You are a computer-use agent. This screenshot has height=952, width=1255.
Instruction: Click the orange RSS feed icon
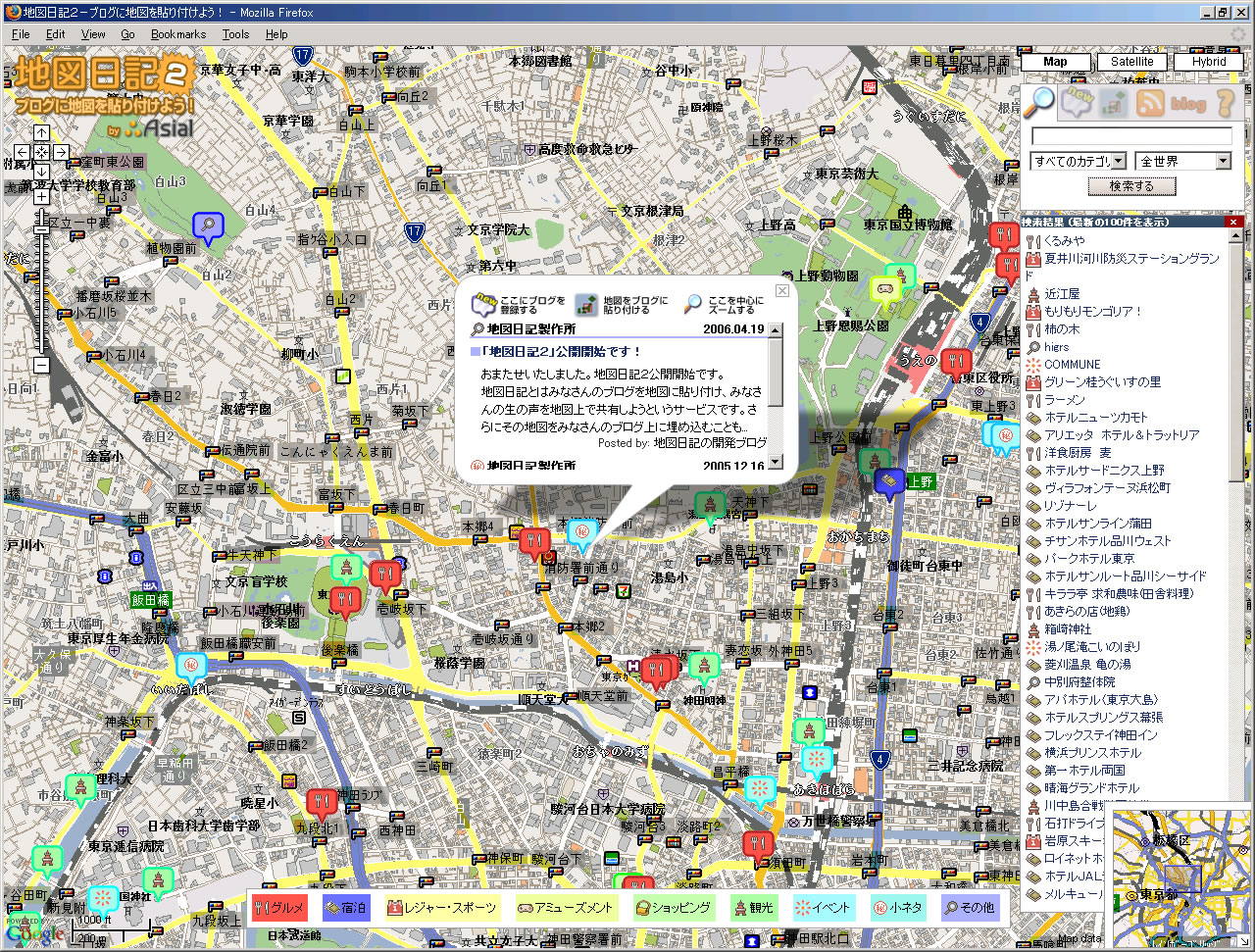(x=1150, y=103)
